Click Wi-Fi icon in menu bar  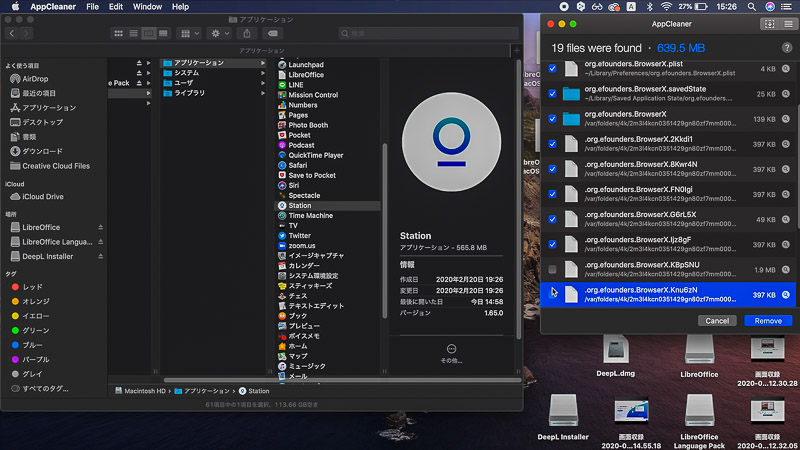click(x=666, y=7)
